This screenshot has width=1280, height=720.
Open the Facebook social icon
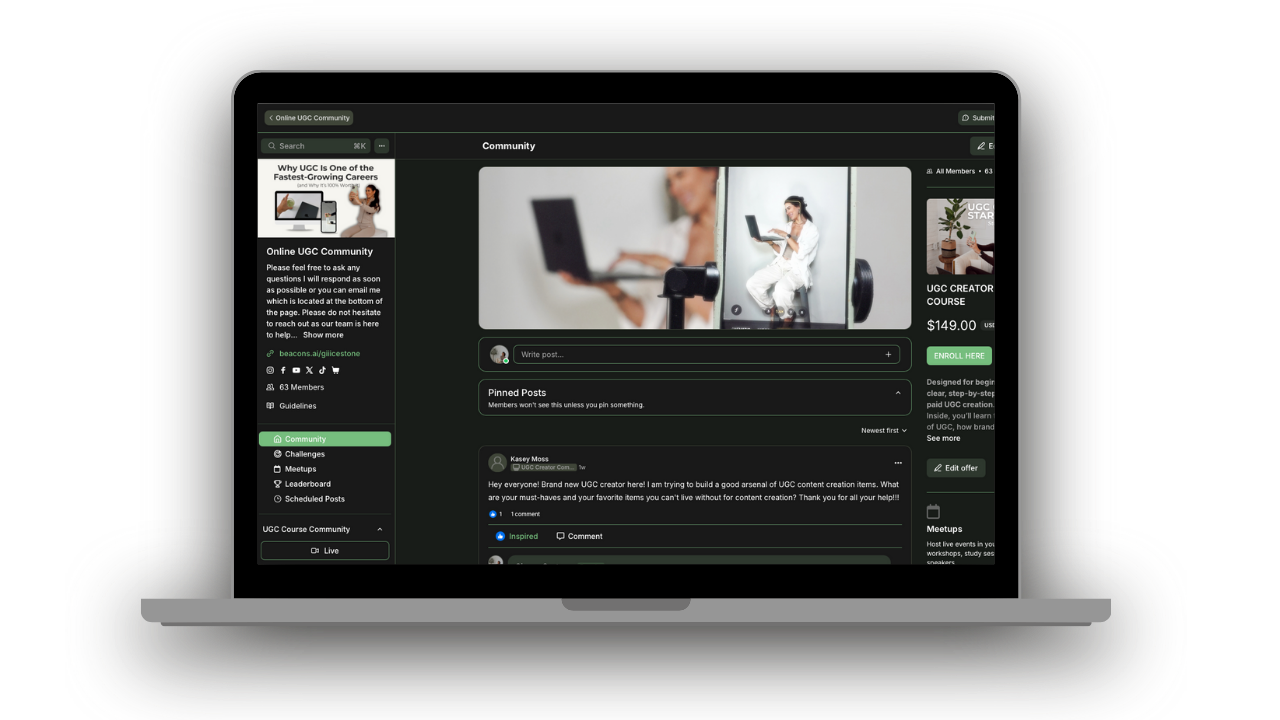pyautogui.click(x=283, y=370)
